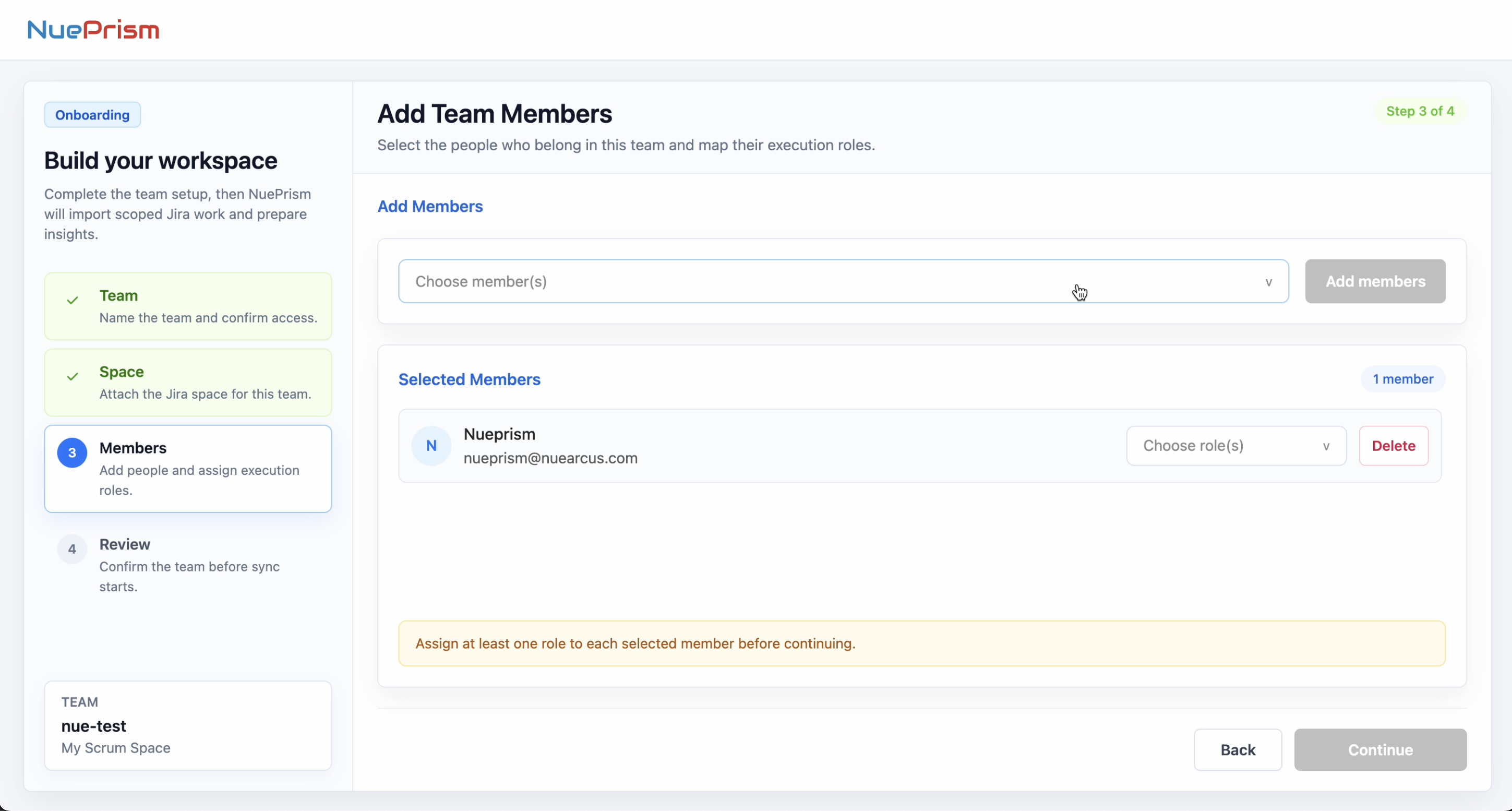Click the disabled Add members button
This screenshot has width=1512, height=811.
click(x=1375, y=281)
